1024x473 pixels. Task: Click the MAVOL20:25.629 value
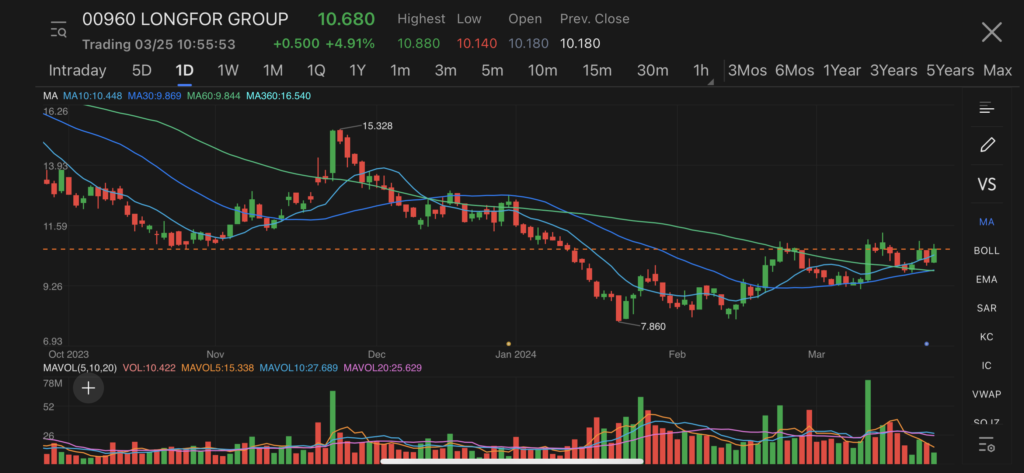383,368
